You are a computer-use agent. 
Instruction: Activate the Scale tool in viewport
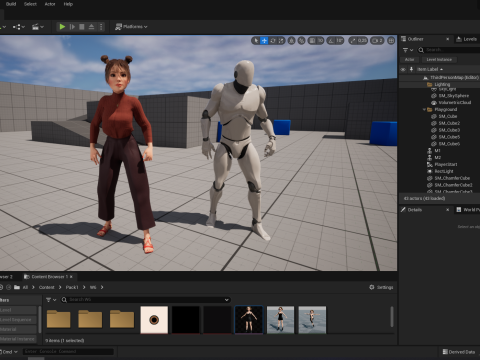[281, 41]
